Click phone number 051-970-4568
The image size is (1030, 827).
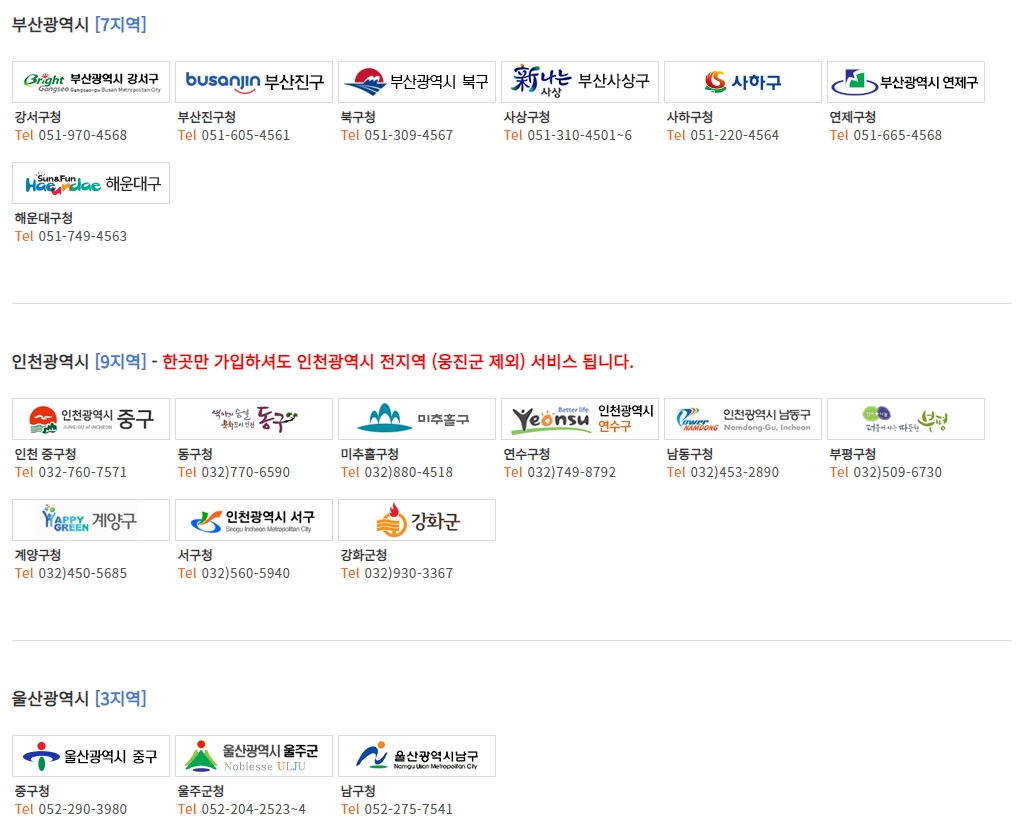click(83, 135)
